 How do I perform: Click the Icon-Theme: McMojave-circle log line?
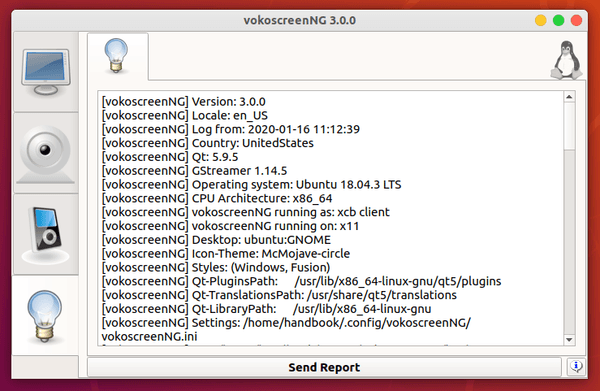tap(226, 254)
